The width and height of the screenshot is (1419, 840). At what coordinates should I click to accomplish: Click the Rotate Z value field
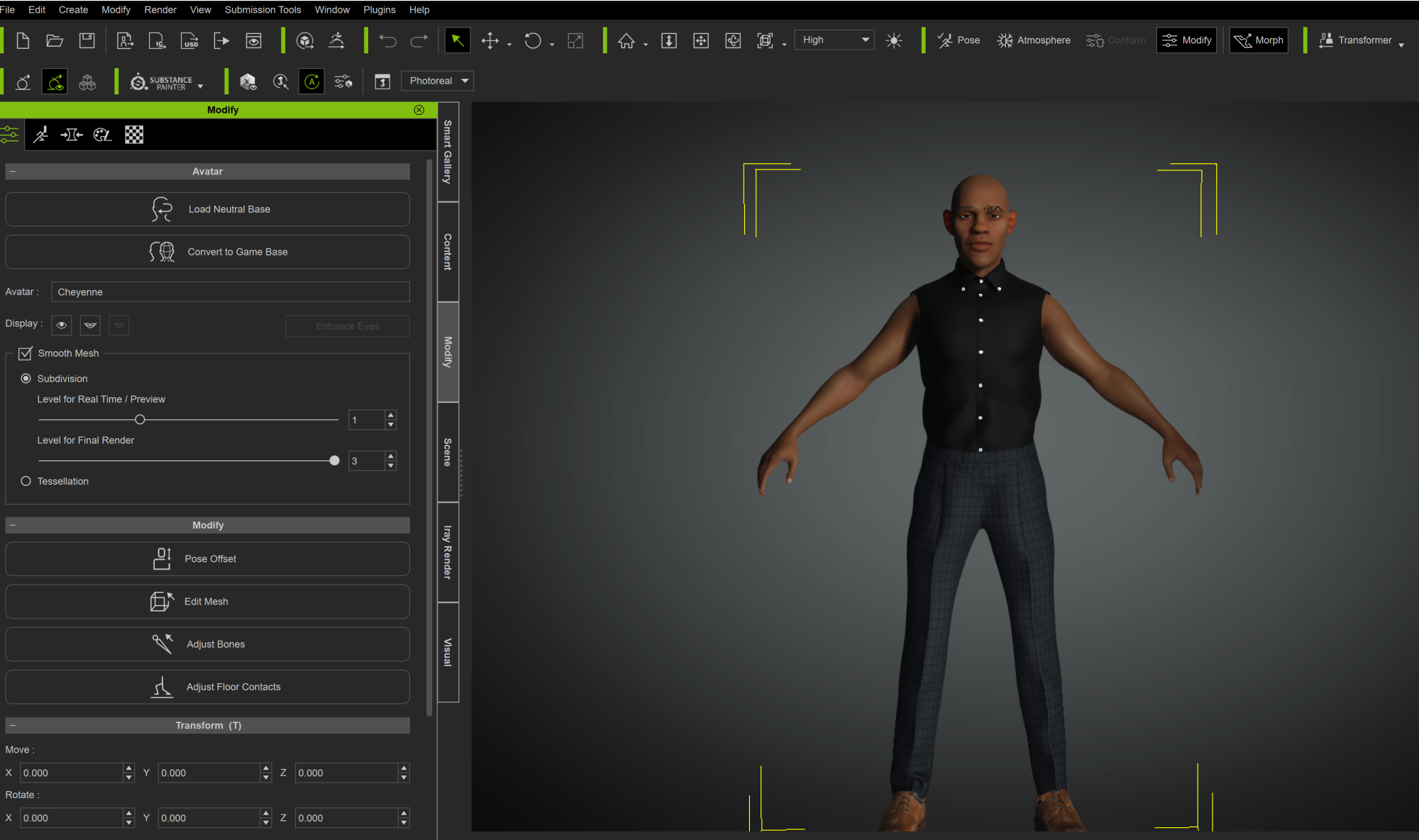(x=346, y=818)
